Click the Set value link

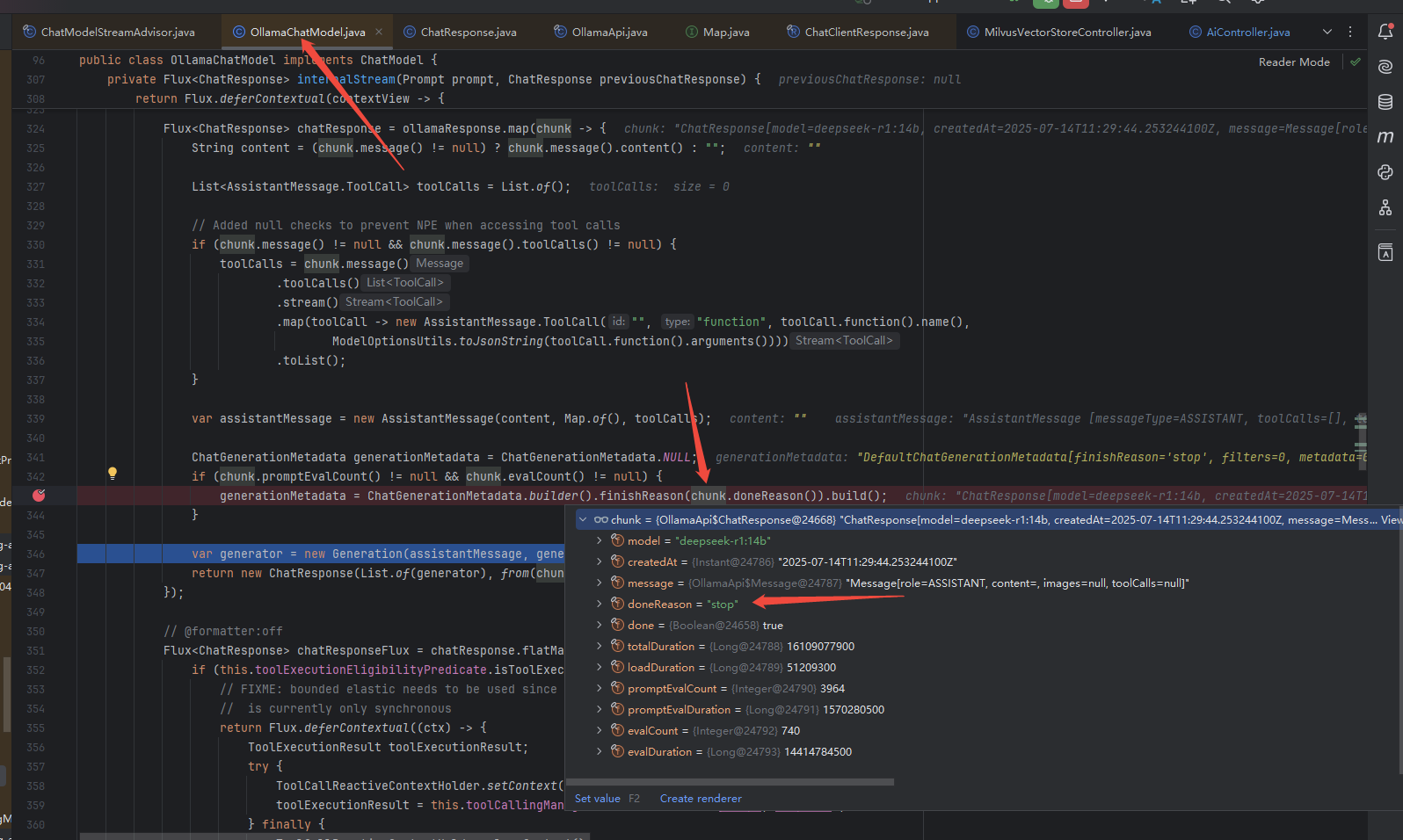pos(597,799)
